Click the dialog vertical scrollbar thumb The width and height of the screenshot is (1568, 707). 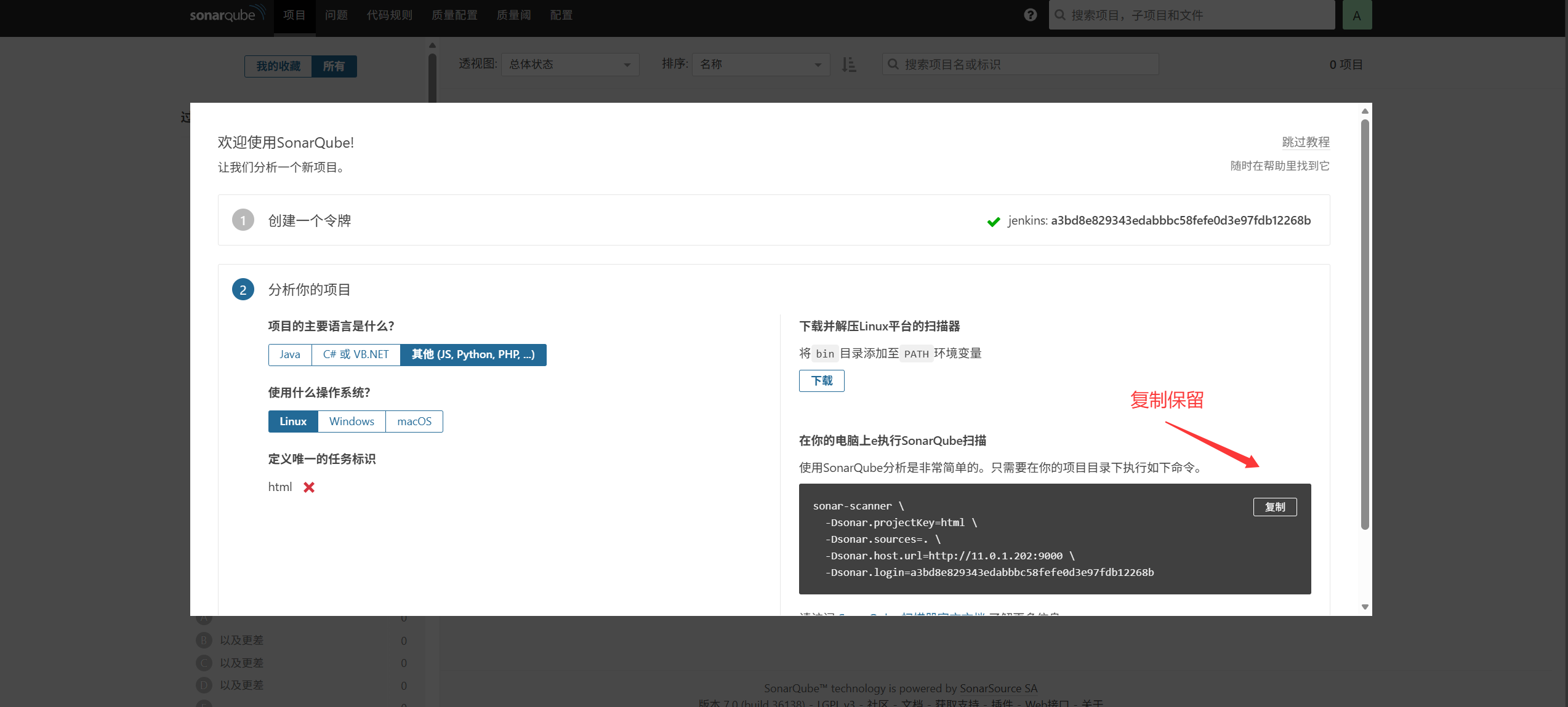(x=1365, y=324)
